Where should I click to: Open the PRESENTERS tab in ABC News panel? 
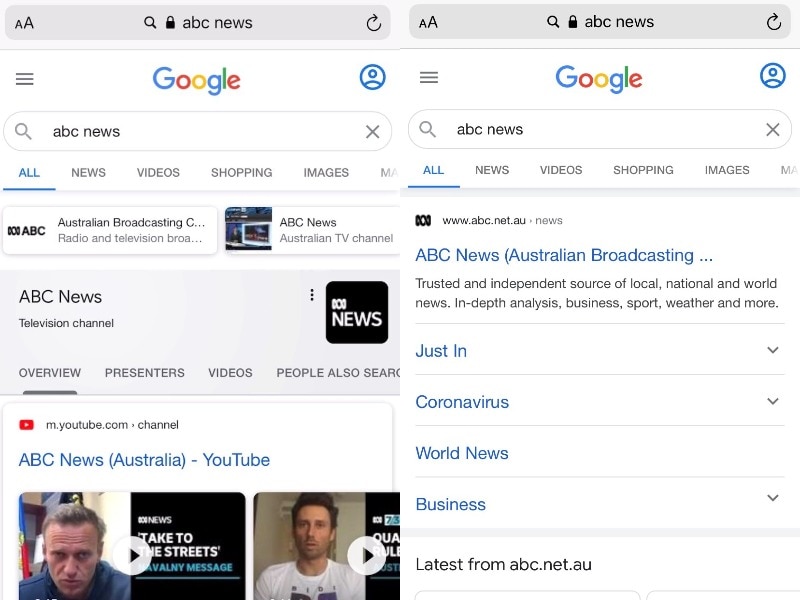click(x=144, y=373)
